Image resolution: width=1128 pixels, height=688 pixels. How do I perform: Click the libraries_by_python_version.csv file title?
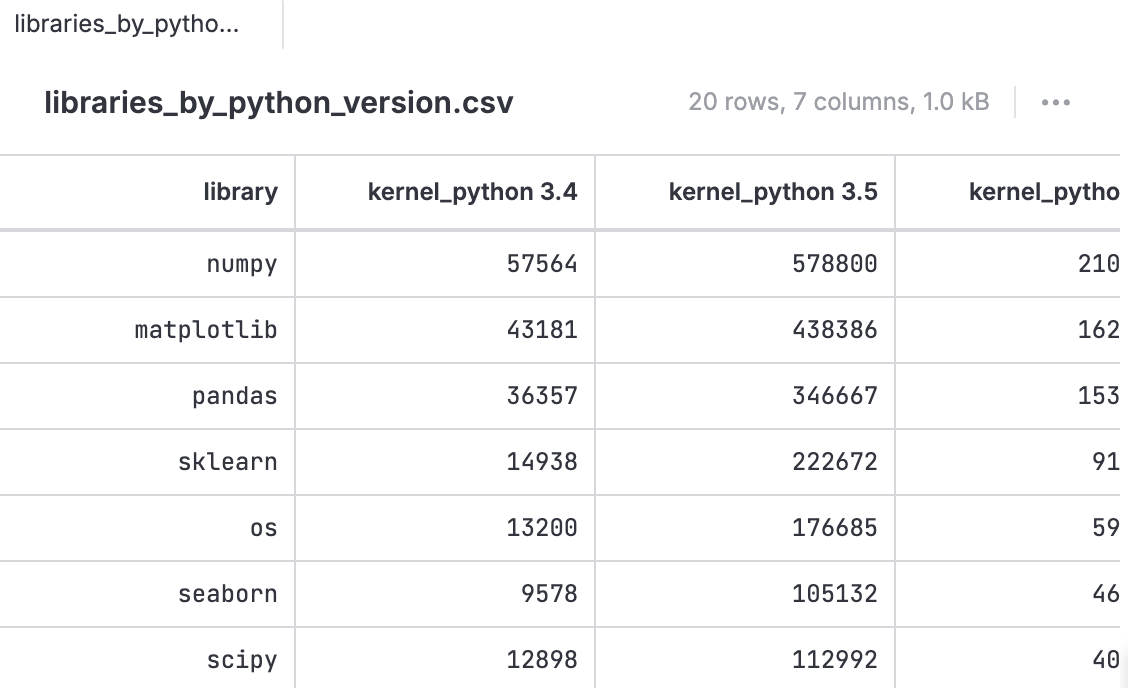coord(279,103)
